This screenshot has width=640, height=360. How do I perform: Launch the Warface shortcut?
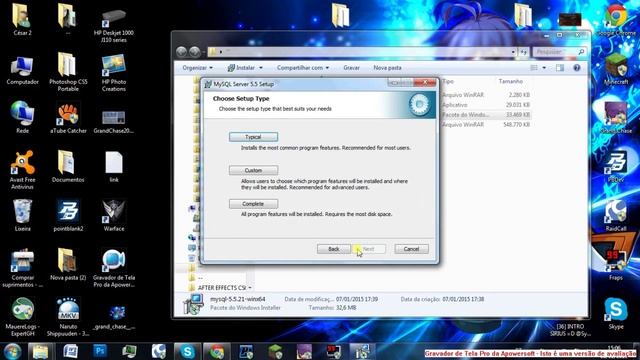[x=113, y=215]
